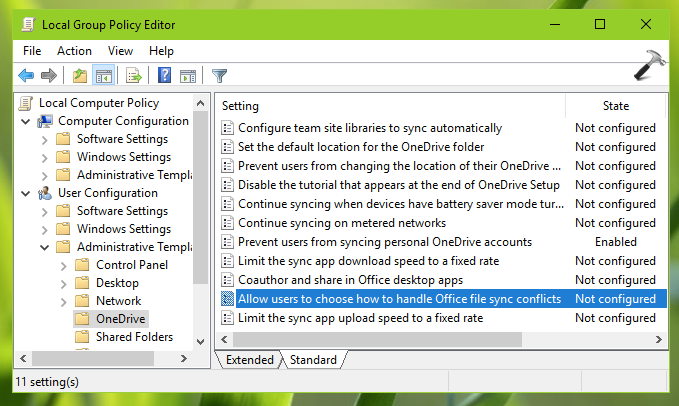The image size is (679, 406).
Task: Click policy icon beside 'Allow users to choose' row
Action: (227, 299)
